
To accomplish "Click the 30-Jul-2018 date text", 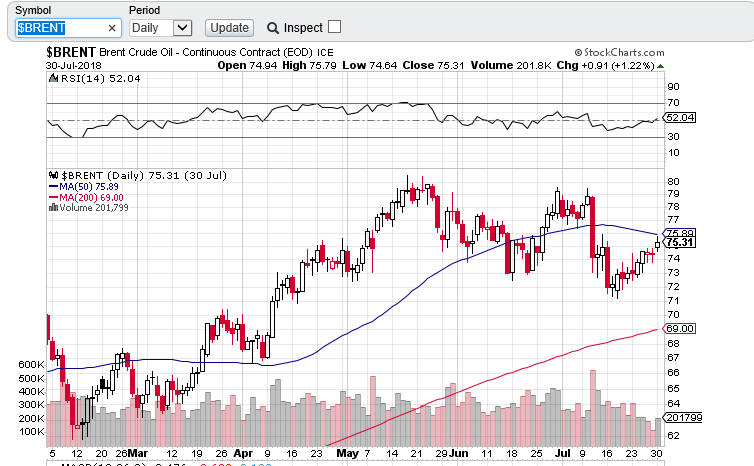I will [74, 65].
